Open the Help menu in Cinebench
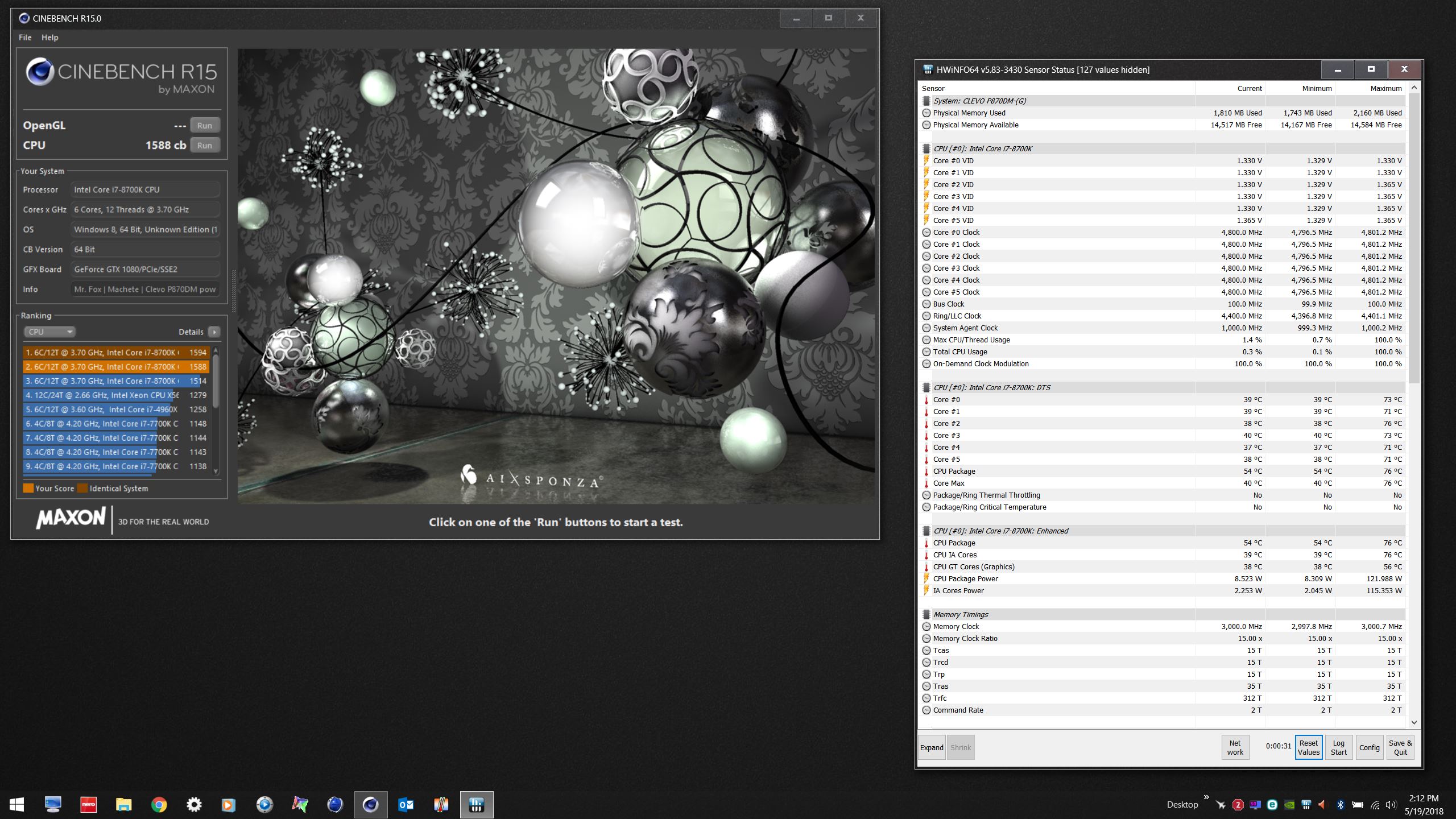This screenshot has width=1456, height=819. (49, 38)
